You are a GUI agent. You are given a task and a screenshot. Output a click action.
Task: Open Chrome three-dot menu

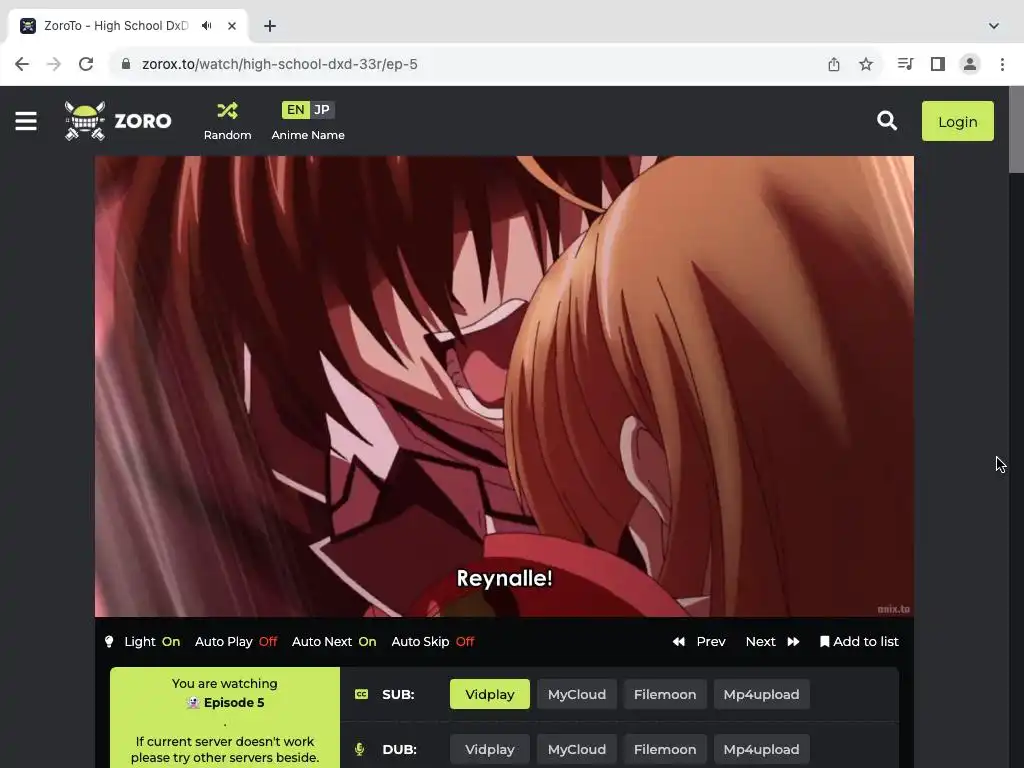[x=1002, y=64]
